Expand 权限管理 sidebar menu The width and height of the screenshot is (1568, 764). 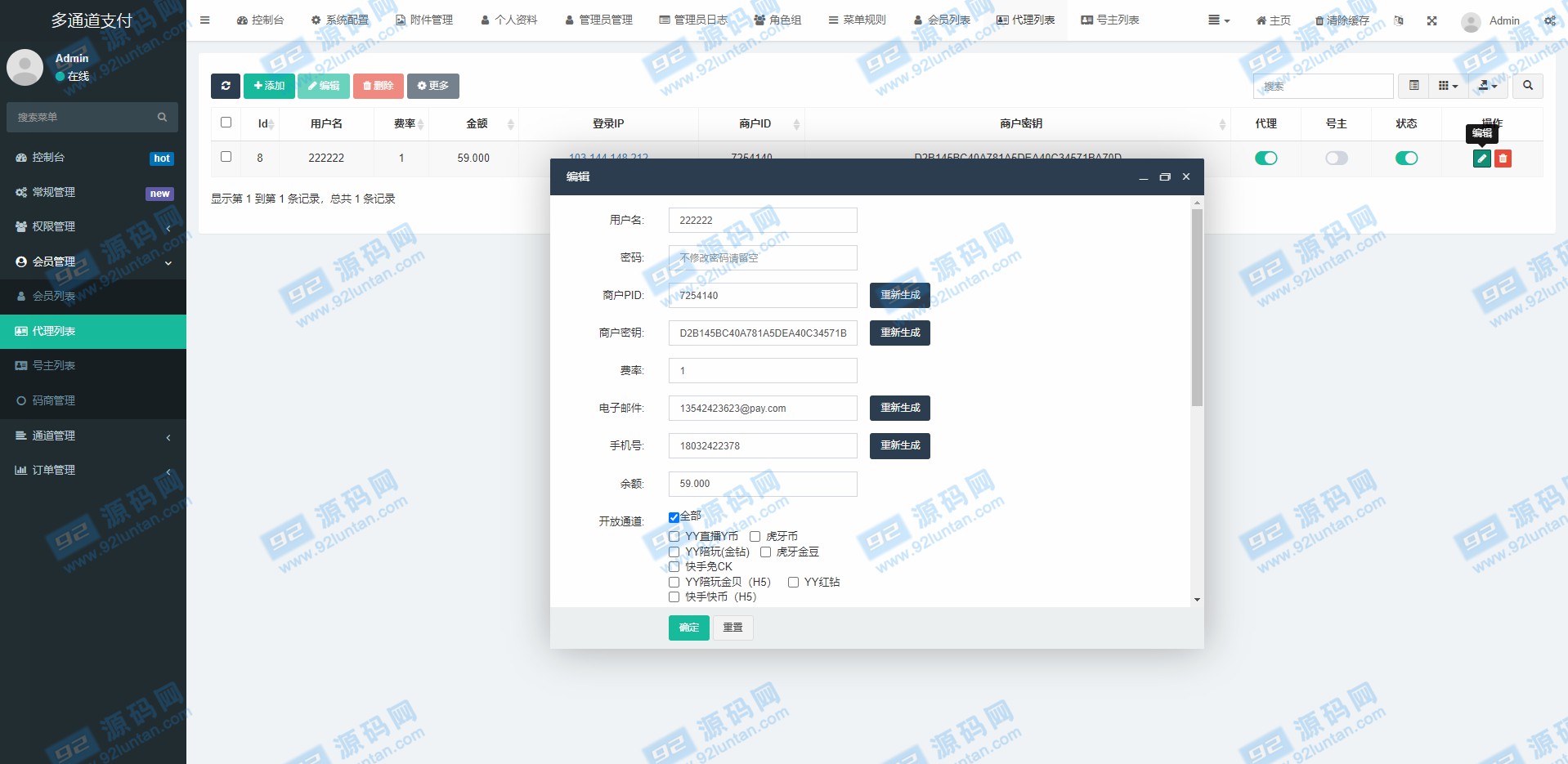[93, 227]
